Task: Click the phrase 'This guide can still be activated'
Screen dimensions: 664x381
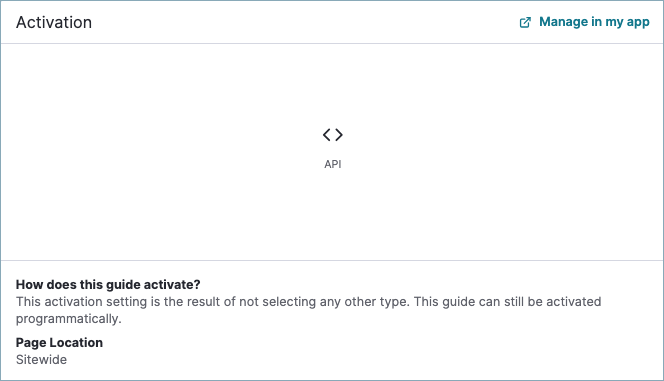Action: [507, 302]
